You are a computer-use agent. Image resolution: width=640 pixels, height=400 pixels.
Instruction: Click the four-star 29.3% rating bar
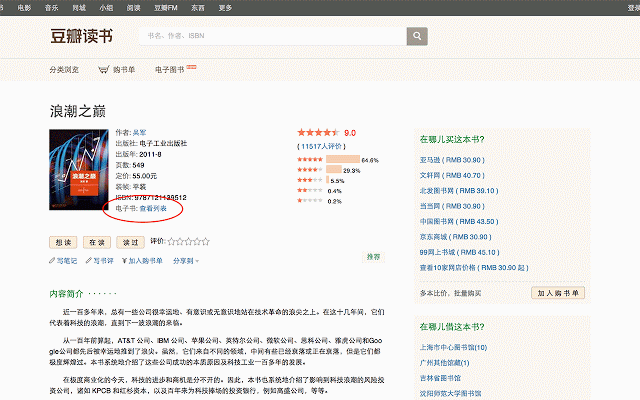(334, 169)
